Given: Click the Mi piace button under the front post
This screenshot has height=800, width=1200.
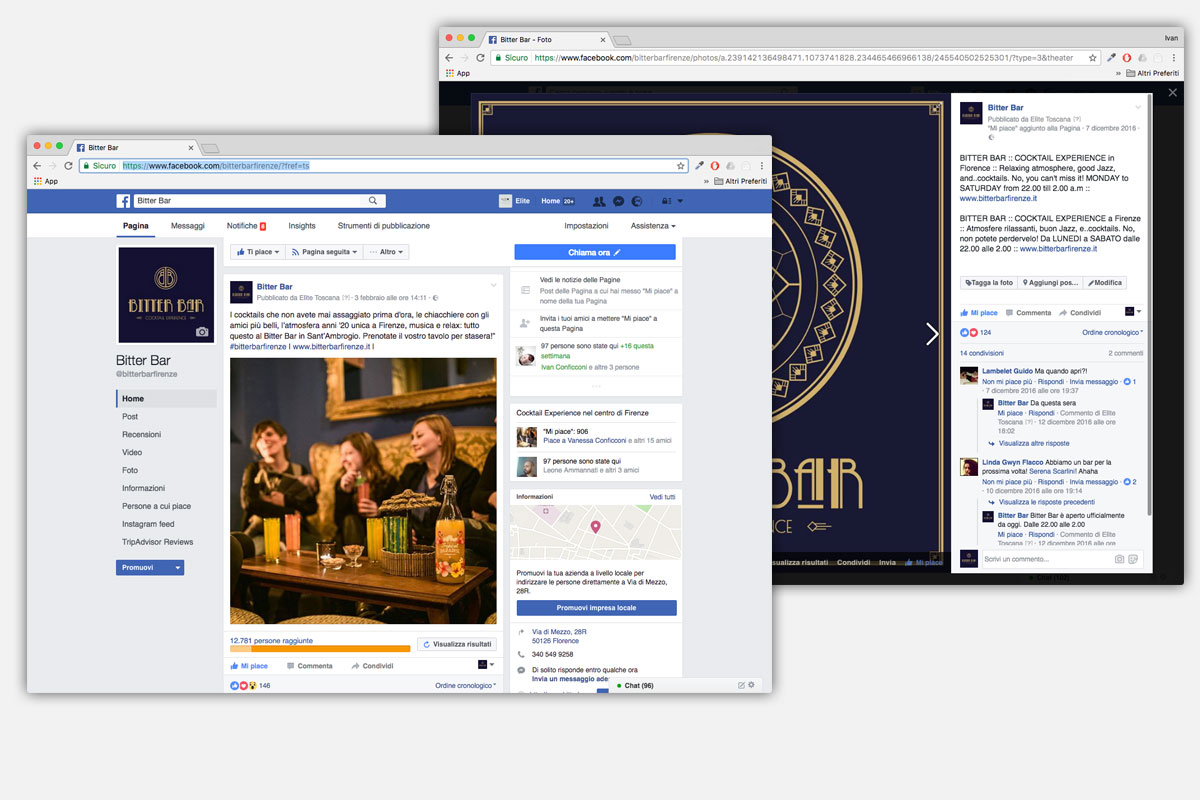Looking at the screenshot, I should click(249, 665).
